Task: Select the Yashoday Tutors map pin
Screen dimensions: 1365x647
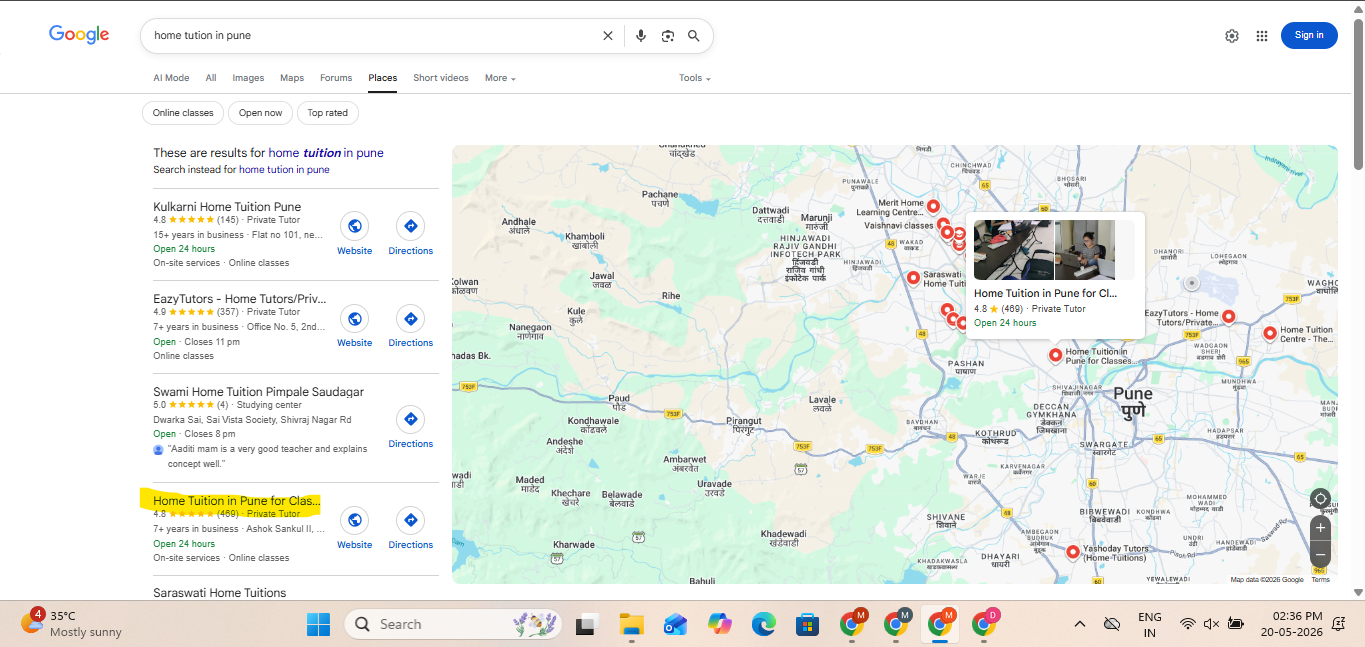Action: 1072,551
